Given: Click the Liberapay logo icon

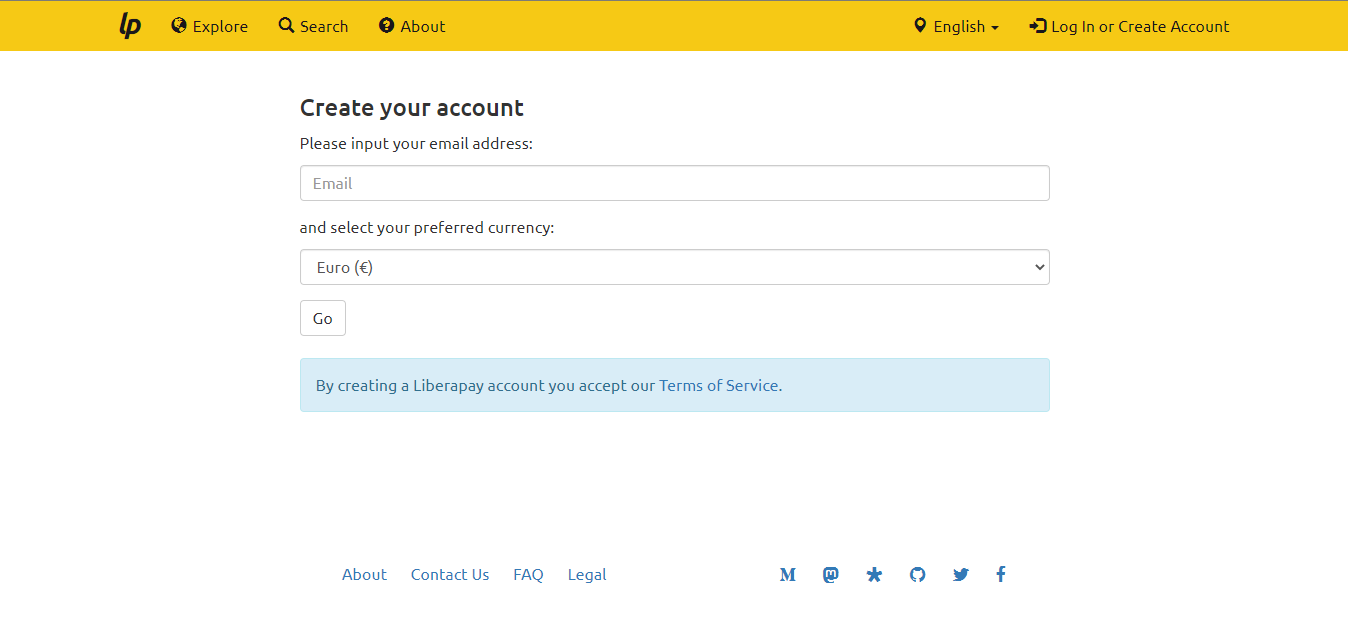Looking at the screenshot, I should click(130, 26).
